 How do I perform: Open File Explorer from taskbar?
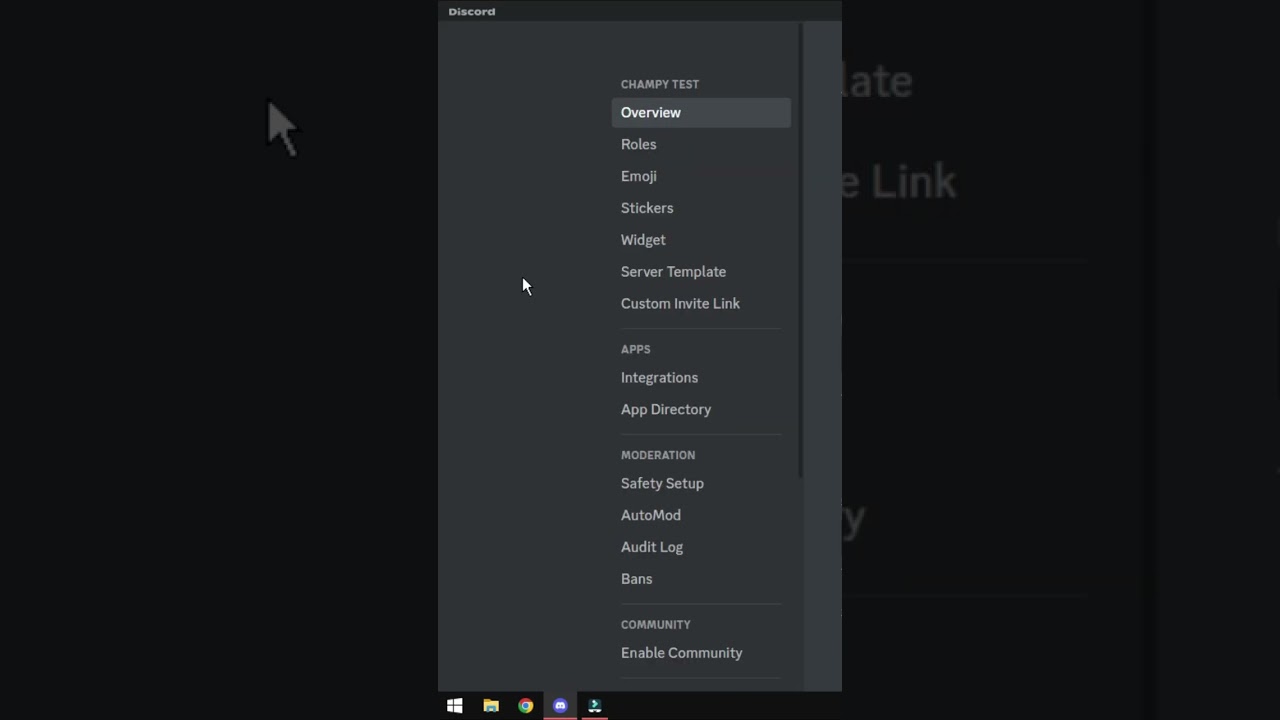point(491,706)
